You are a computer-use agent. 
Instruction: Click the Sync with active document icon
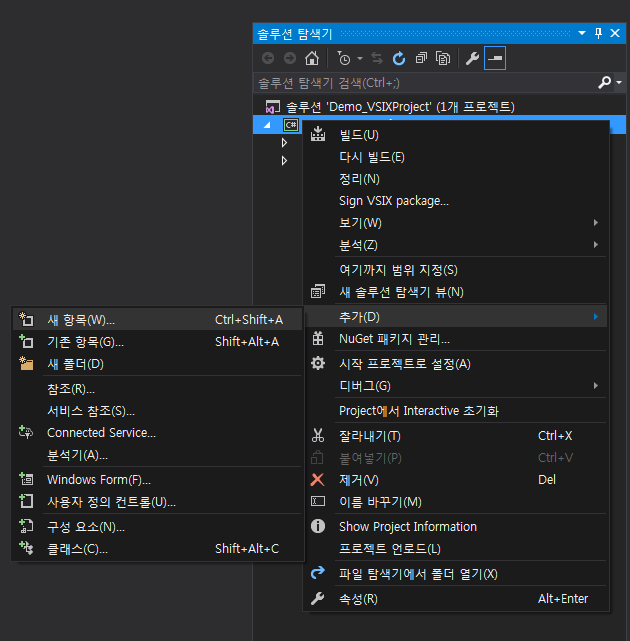pos(377,58)
